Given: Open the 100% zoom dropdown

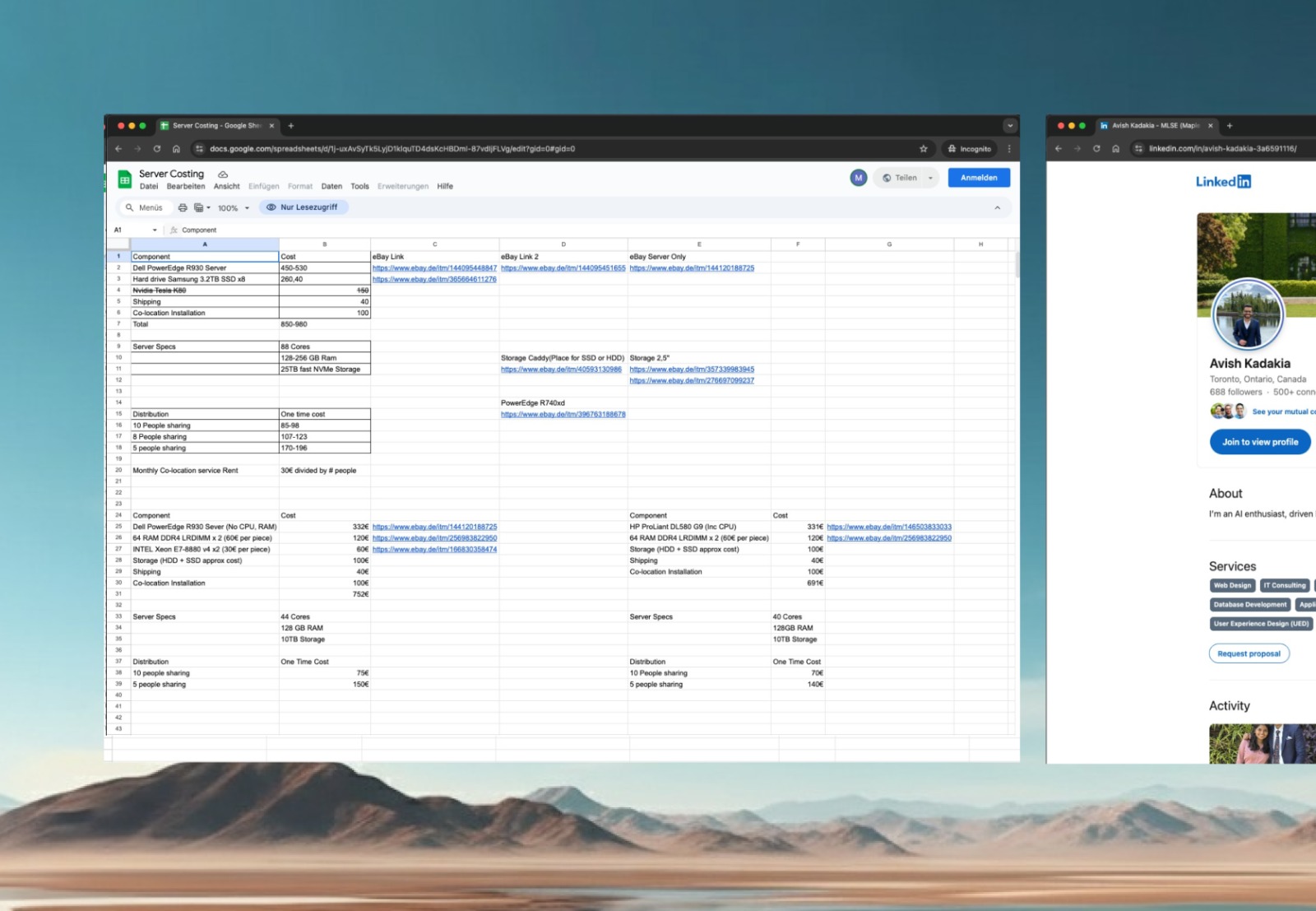Looking at the screenshot, I should pyautogui.click(x=233, y=208).
